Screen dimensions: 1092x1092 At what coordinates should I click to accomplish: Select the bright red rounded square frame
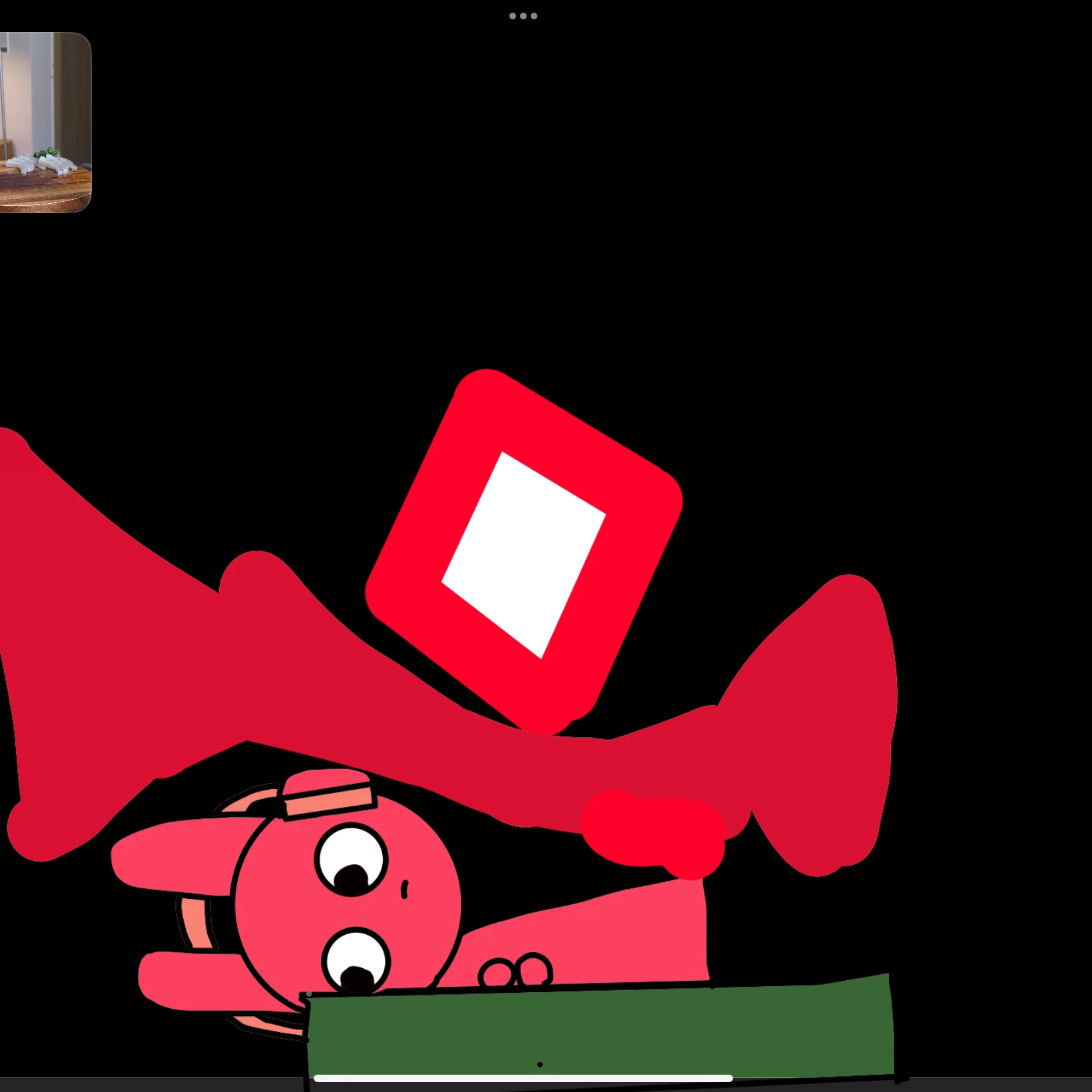point(524,551)
